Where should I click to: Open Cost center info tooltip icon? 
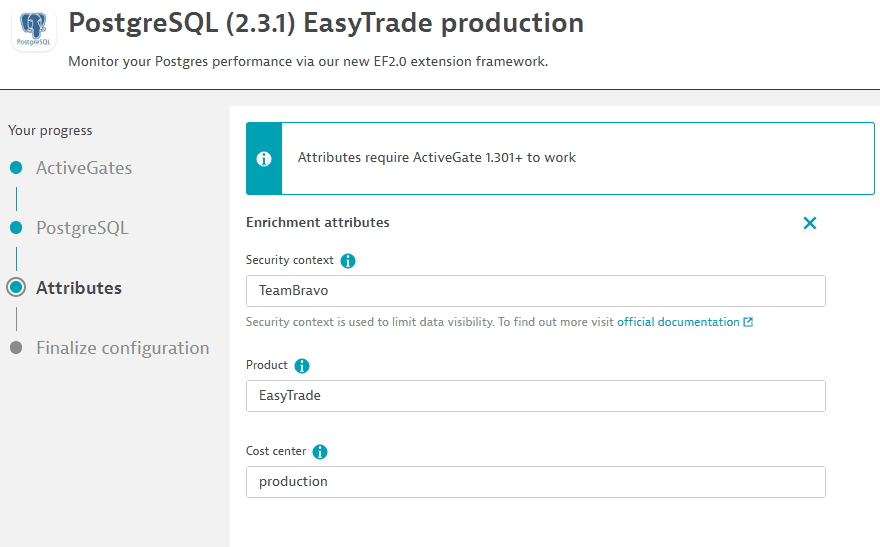pos(320,452)
